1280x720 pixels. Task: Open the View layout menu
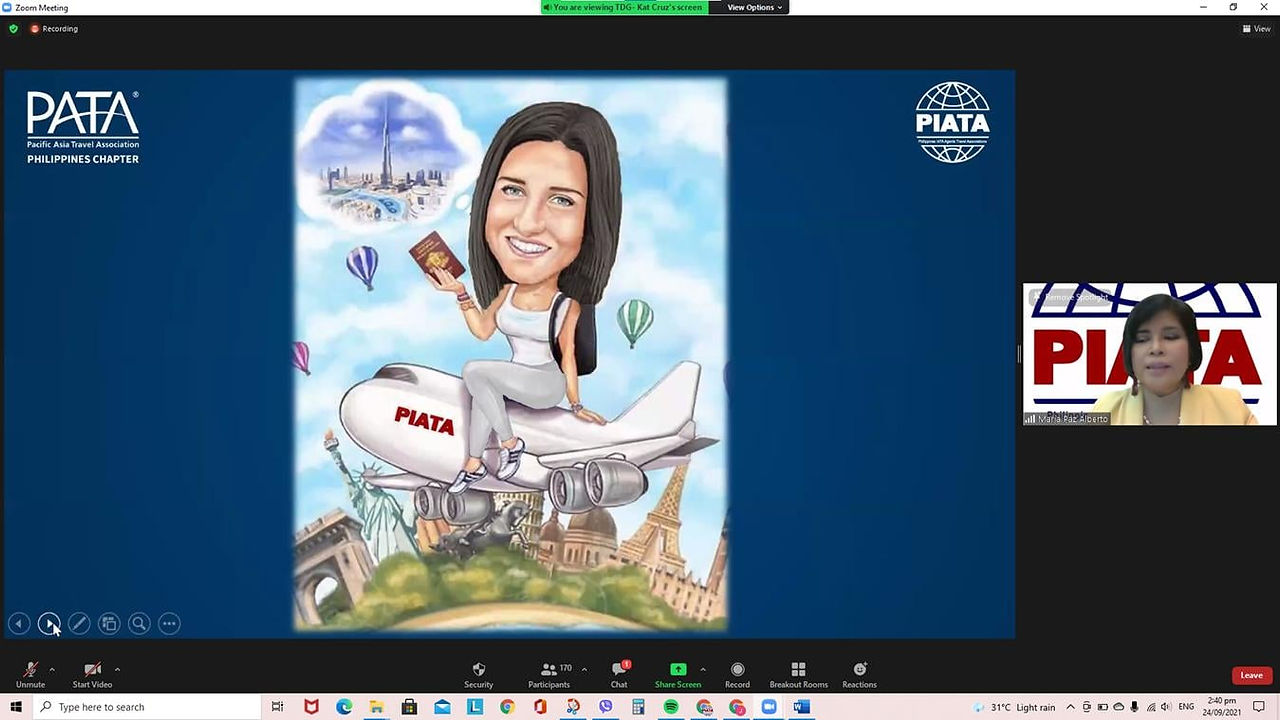pos(1257,29)
